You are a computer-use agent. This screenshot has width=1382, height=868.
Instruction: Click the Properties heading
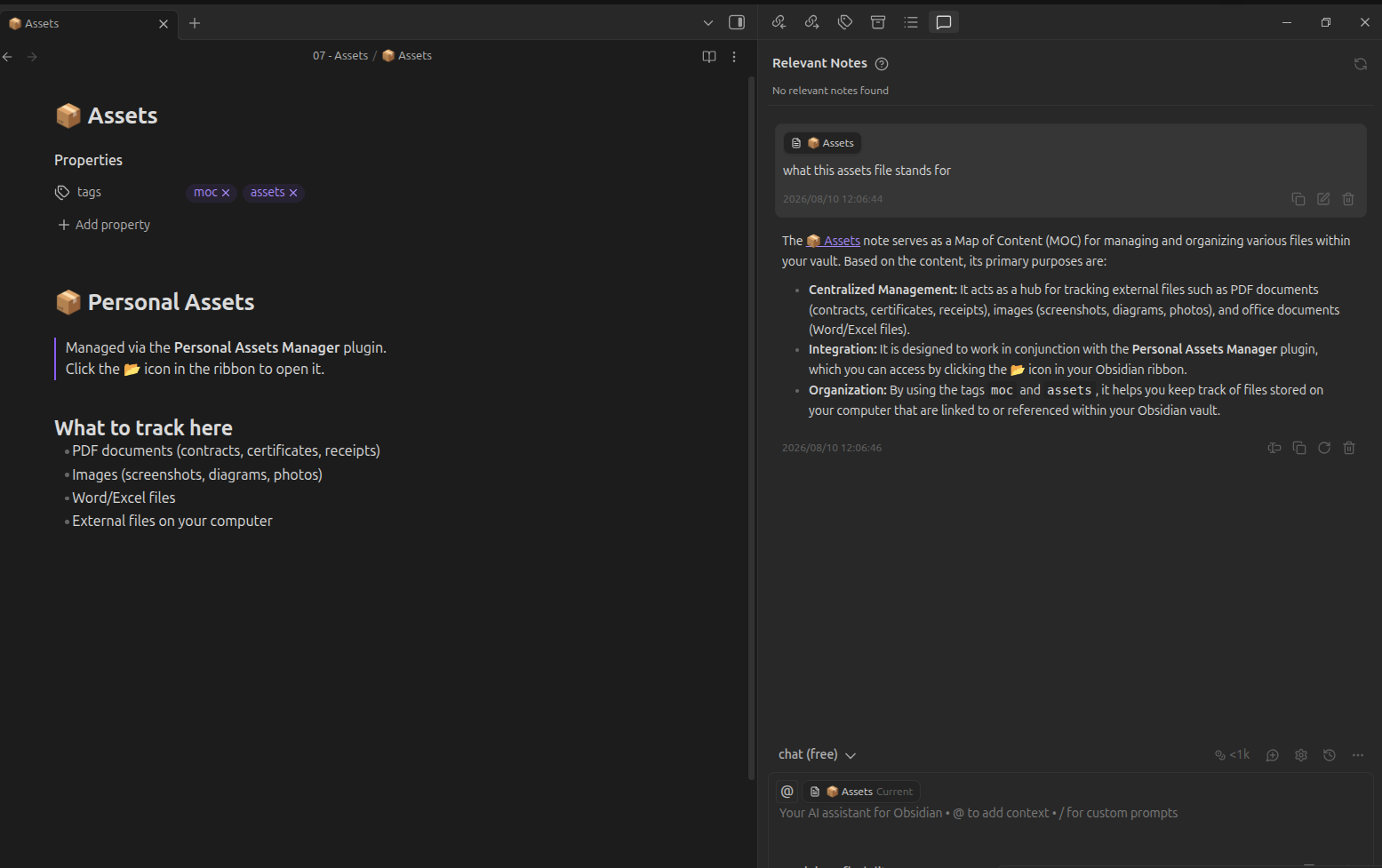click(x=88, y=160)
